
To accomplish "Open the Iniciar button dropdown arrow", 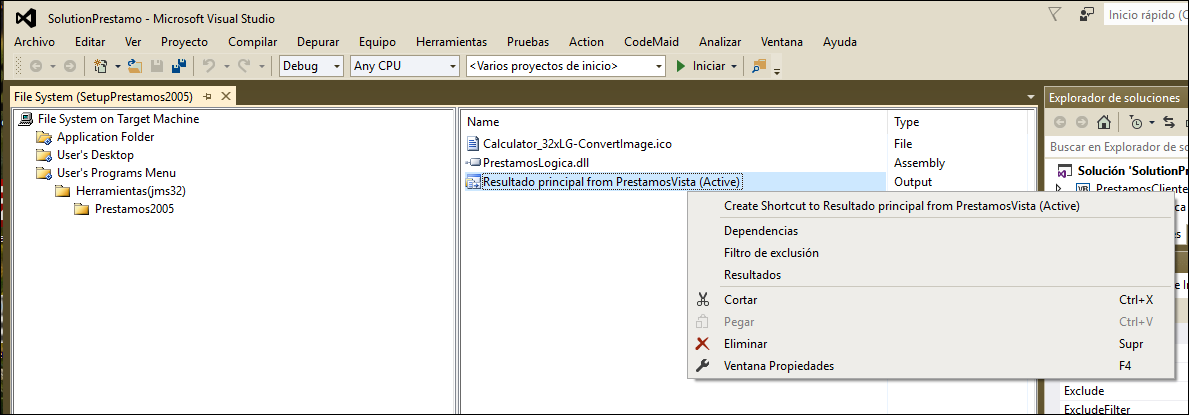I will click(734, 67).
